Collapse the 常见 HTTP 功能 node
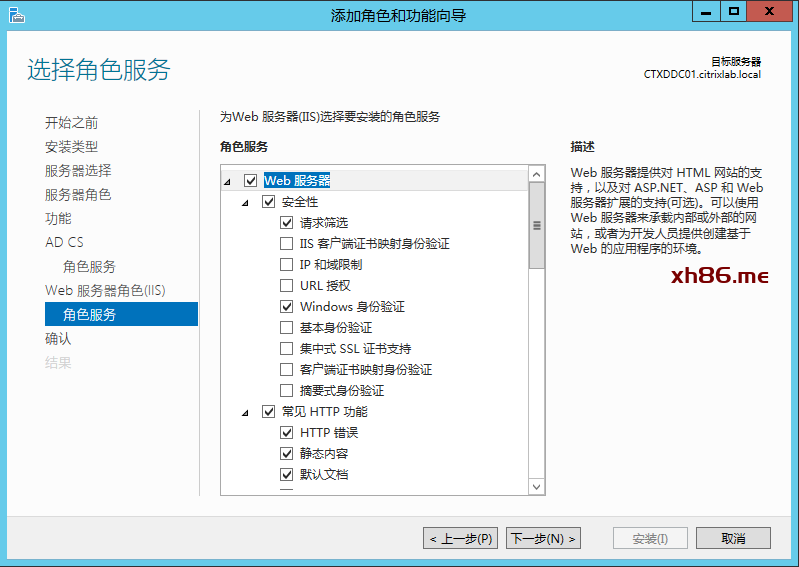Viewport: 799px width, 567px height. pos(246,412)
